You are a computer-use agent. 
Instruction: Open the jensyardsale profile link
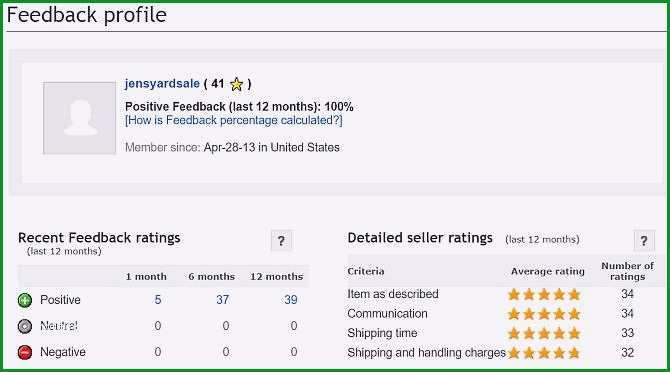click(x=162, y=83)
